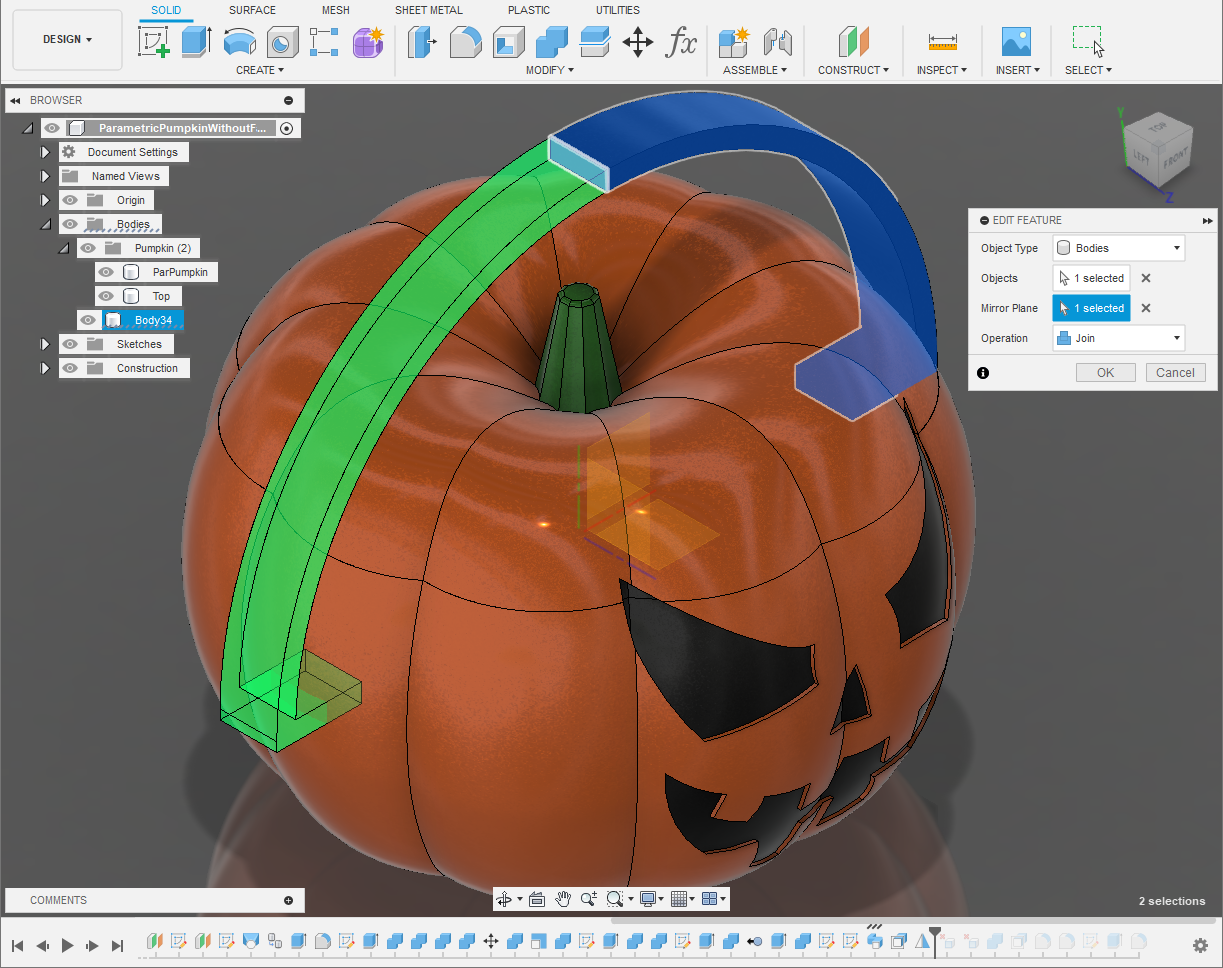1223x968 pixels.
Task: Click the Offset Plane construct icon
Action: [x=853, y=42]
